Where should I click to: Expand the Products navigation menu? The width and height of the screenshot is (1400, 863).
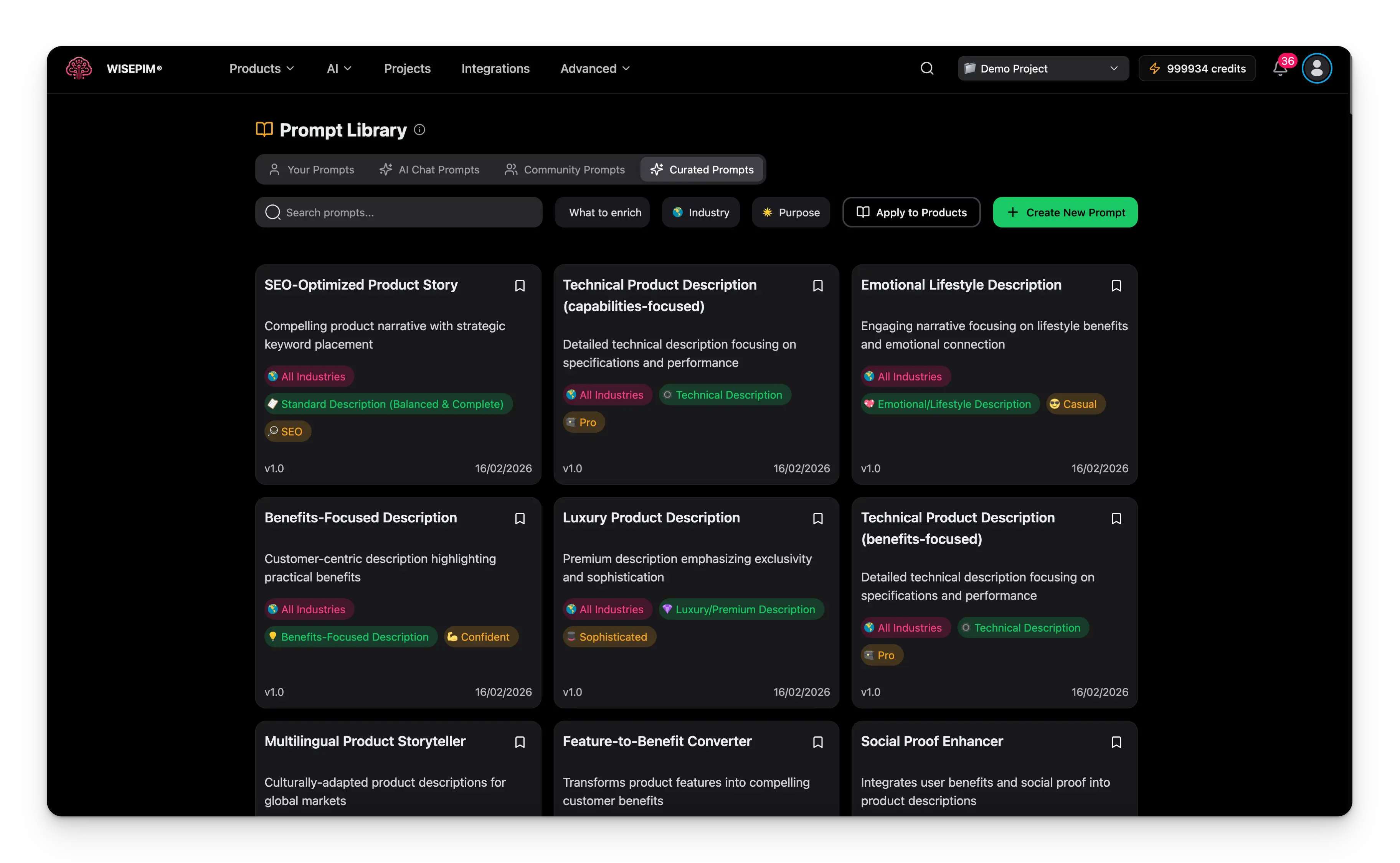point(261,69)
